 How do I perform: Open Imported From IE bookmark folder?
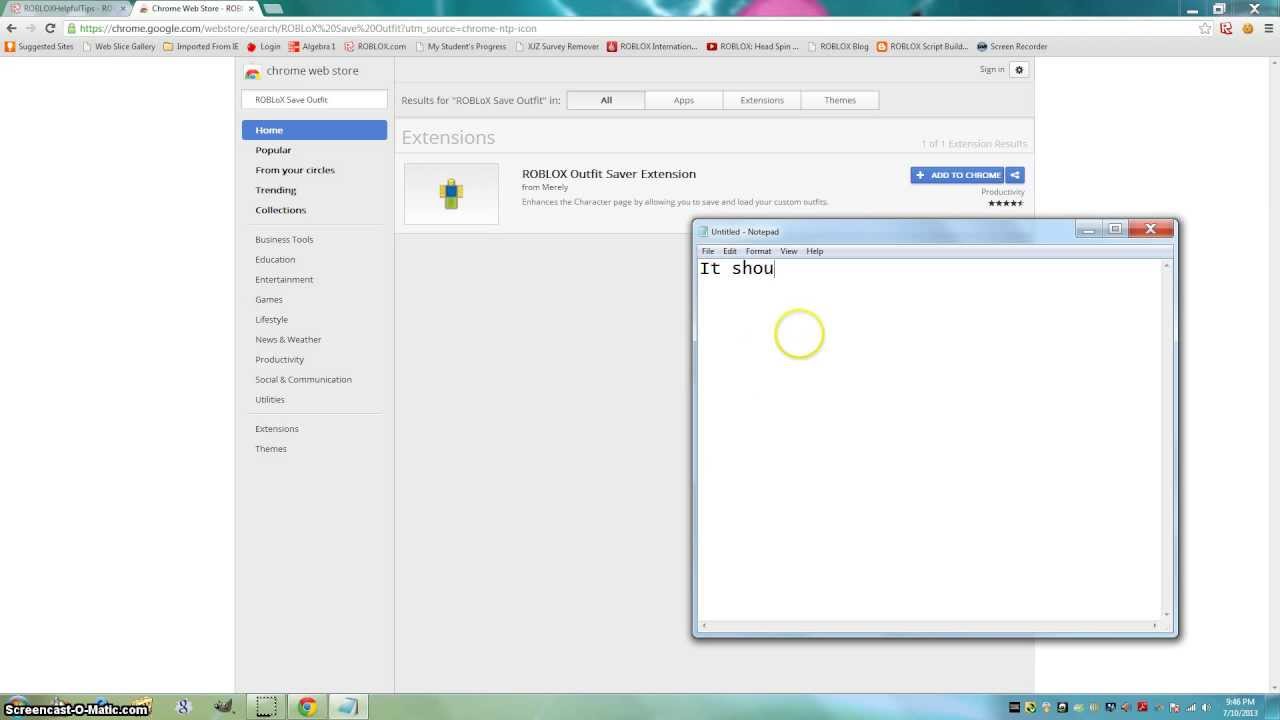201,46
